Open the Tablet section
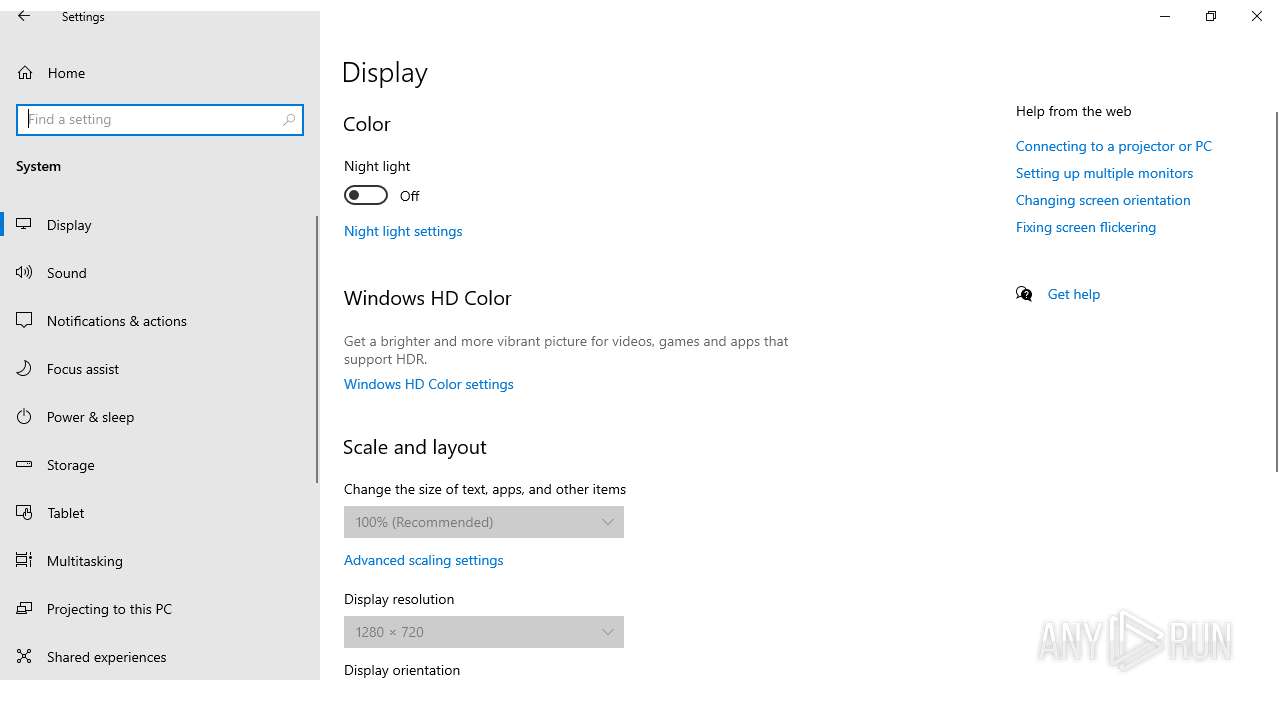 click(x=160, y=513)
